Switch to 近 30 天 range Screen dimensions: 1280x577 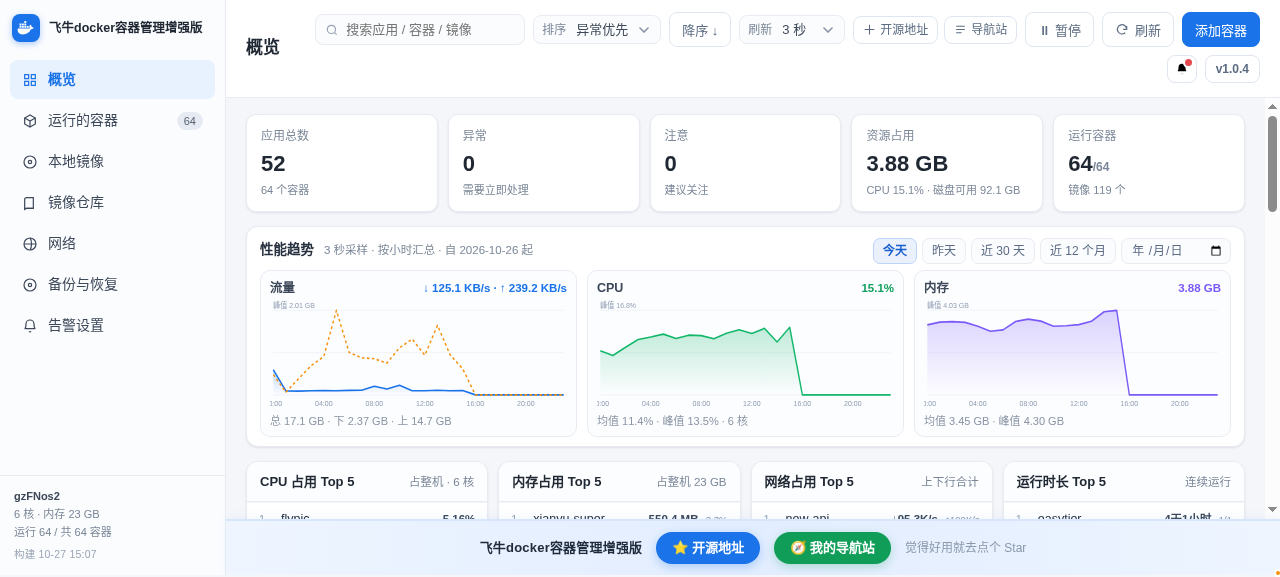pos(1003,251)
